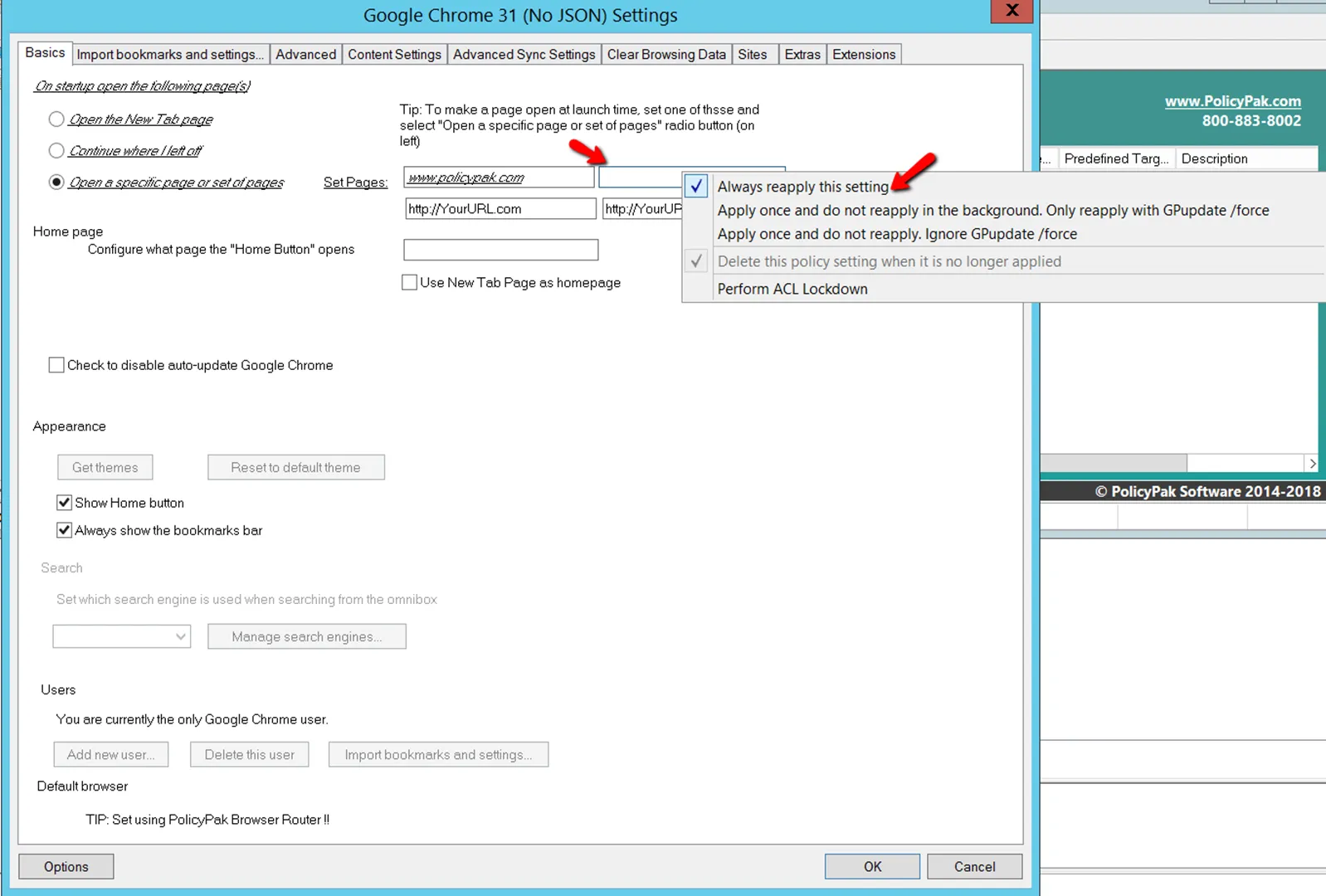Expand the search engine dropdown
This screenshot has width=1326, height=896.
(x=122, y=636)
